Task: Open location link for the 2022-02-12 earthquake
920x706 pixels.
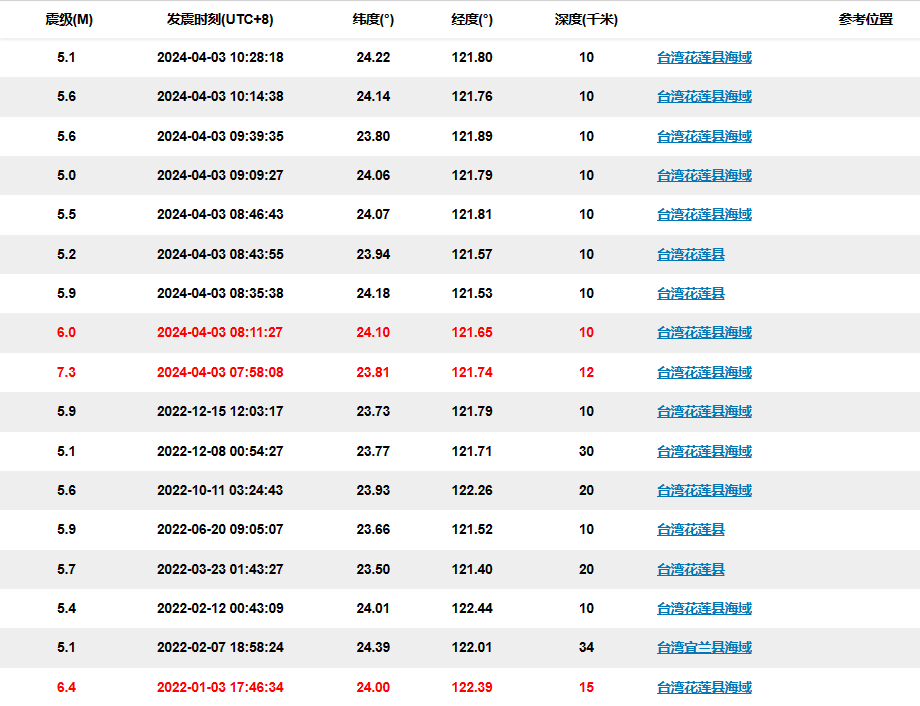Action: point(704,608)
